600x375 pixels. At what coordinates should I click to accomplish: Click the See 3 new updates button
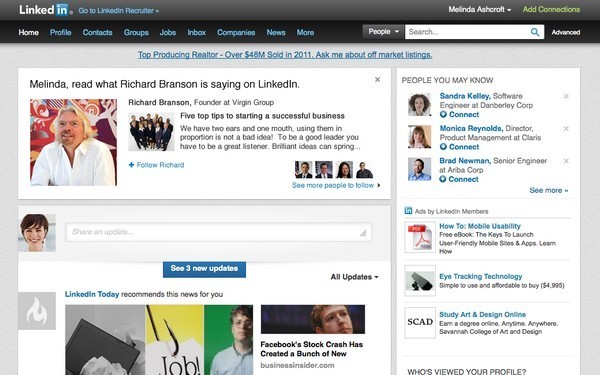pyautogui.click(x=204, y=269)
